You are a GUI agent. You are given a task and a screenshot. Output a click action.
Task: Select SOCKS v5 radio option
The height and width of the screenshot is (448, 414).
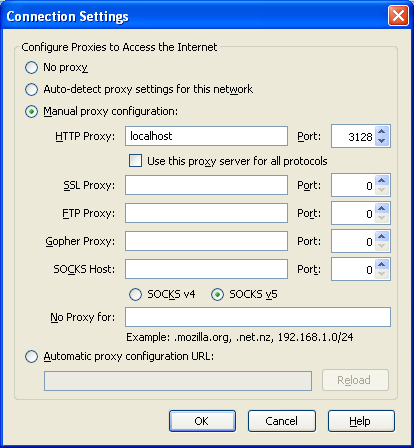217,295
